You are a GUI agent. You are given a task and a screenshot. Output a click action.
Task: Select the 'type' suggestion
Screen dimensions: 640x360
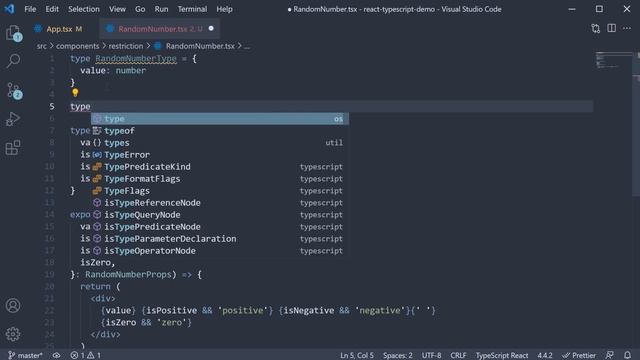pos(220,119)
